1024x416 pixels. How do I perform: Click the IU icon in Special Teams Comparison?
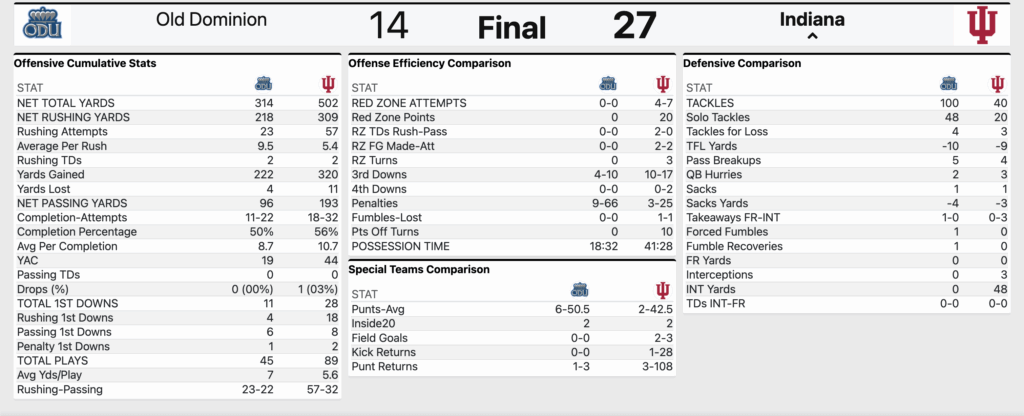pyautogui.click(x=663, y=290)
